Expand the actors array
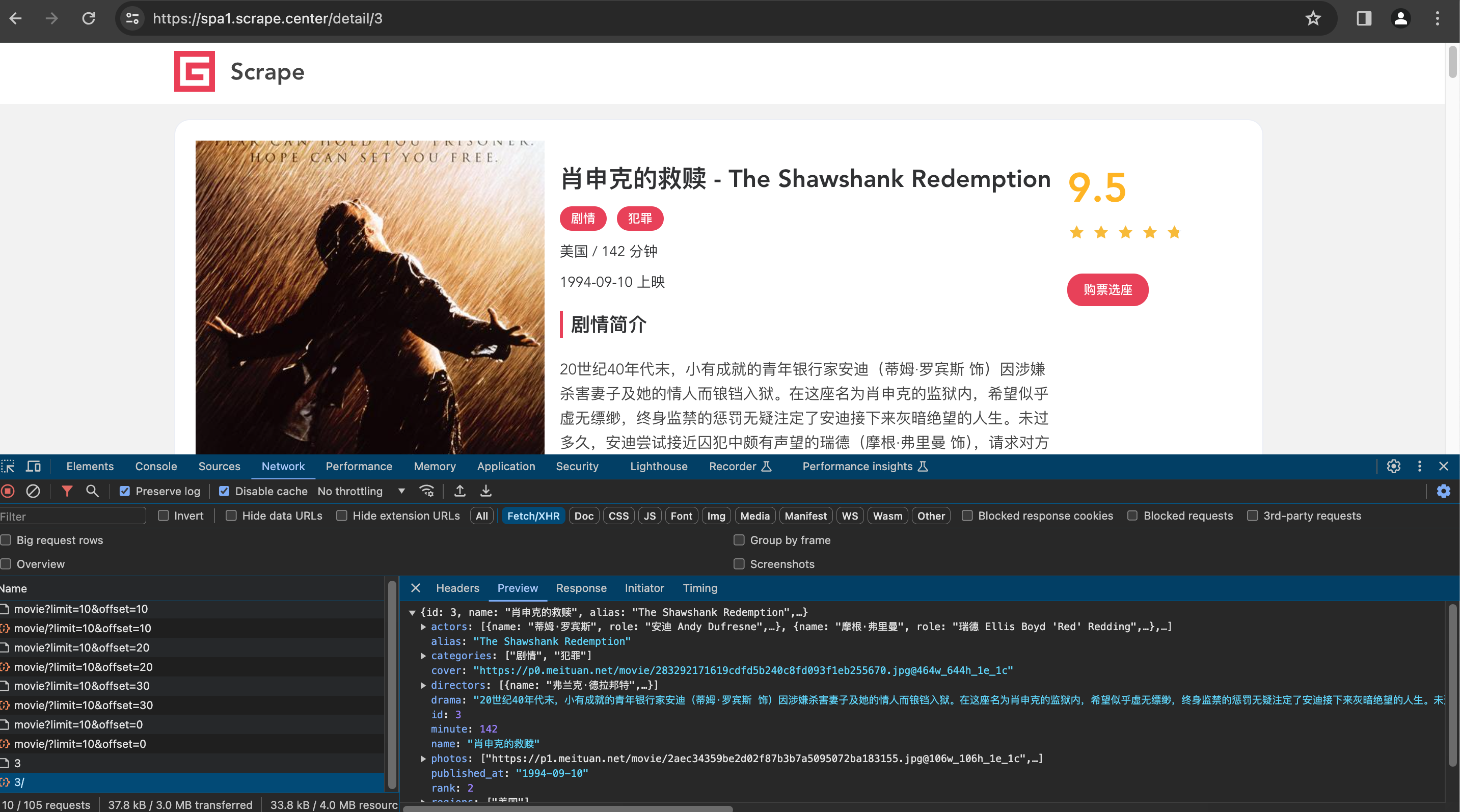Screen dimensions: 1460x812 tap(423, 627)
